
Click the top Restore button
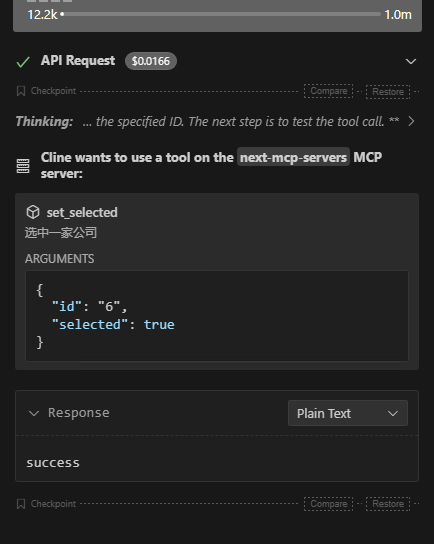click(x=388, y=92)
